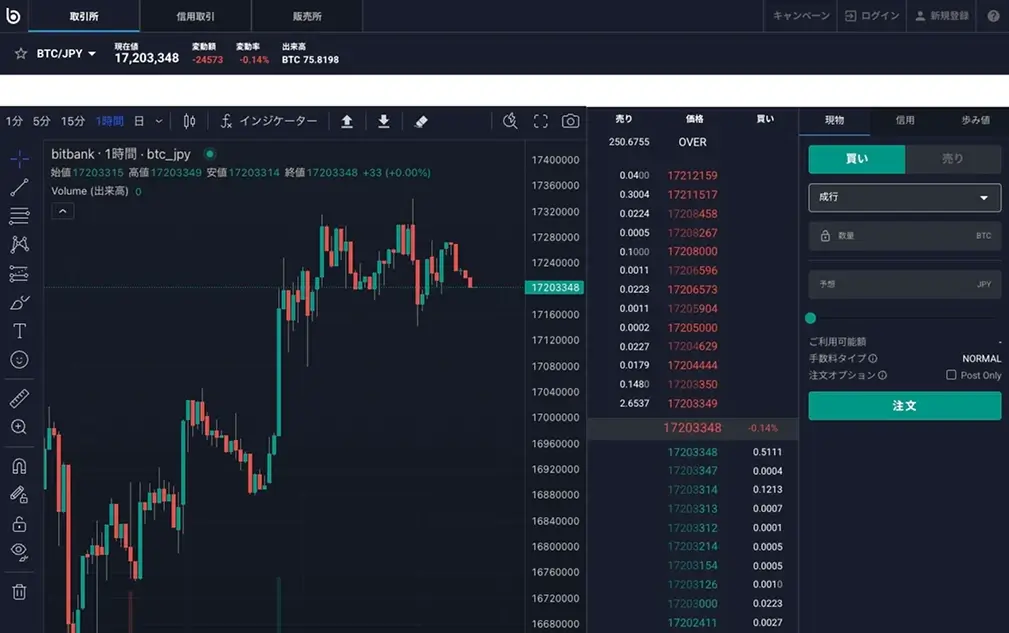Click the upload chart layout icon
This screenshot has width=1009, height=633.
click(x=347, y=121)
